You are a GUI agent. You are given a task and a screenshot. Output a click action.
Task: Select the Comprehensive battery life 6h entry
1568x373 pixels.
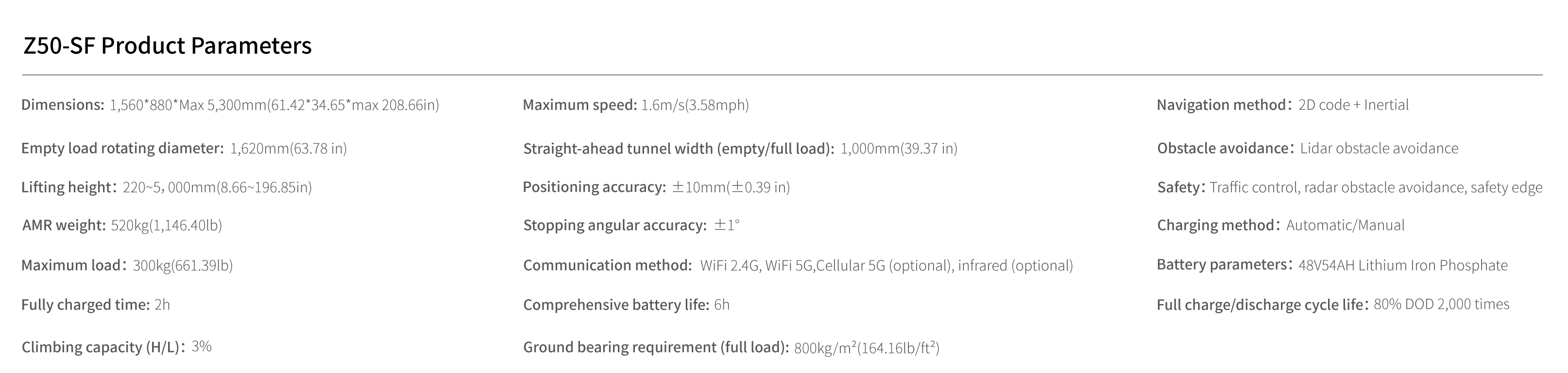626,305
